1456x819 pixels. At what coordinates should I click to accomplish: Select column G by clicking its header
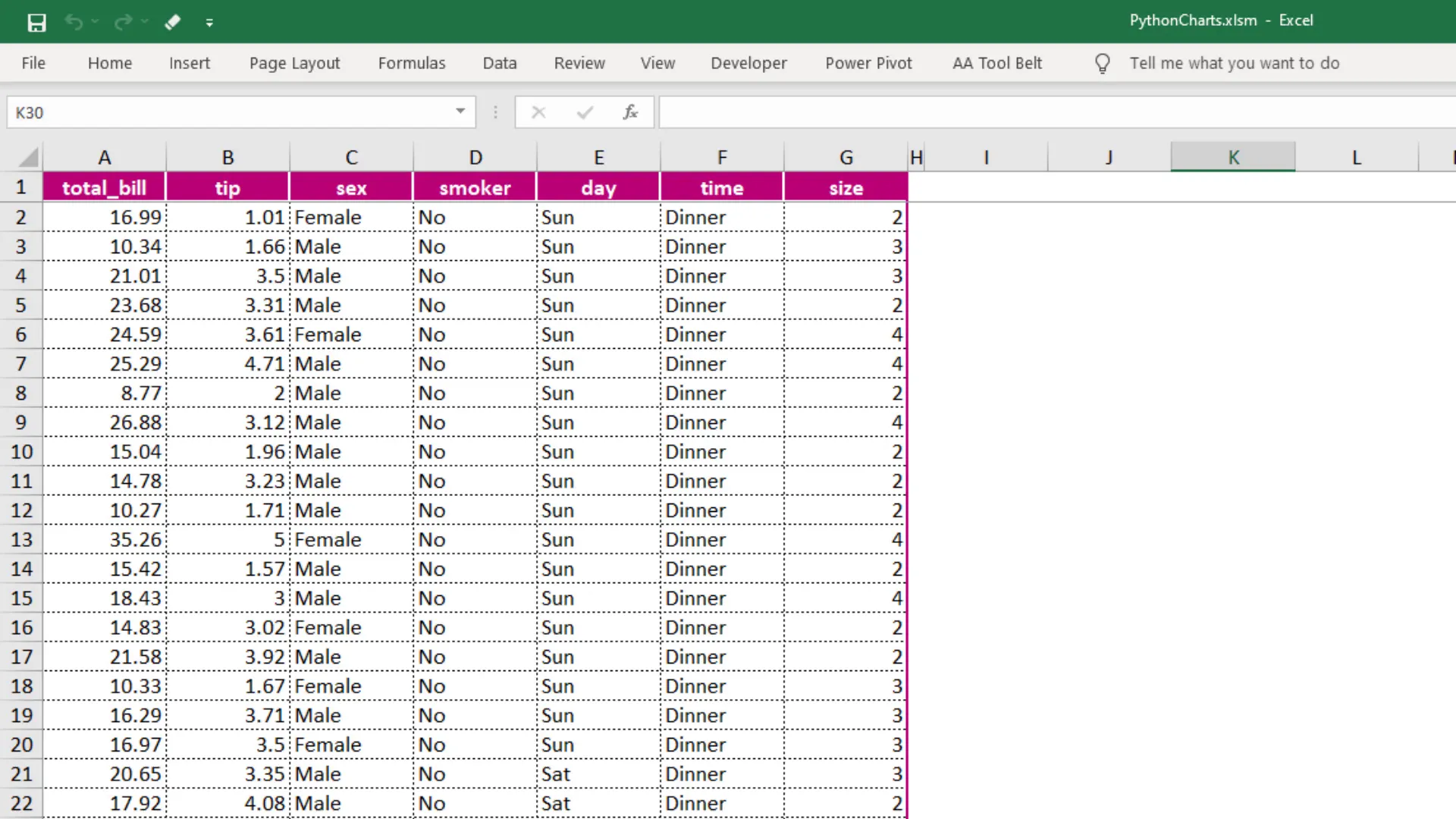coord(846,156)
